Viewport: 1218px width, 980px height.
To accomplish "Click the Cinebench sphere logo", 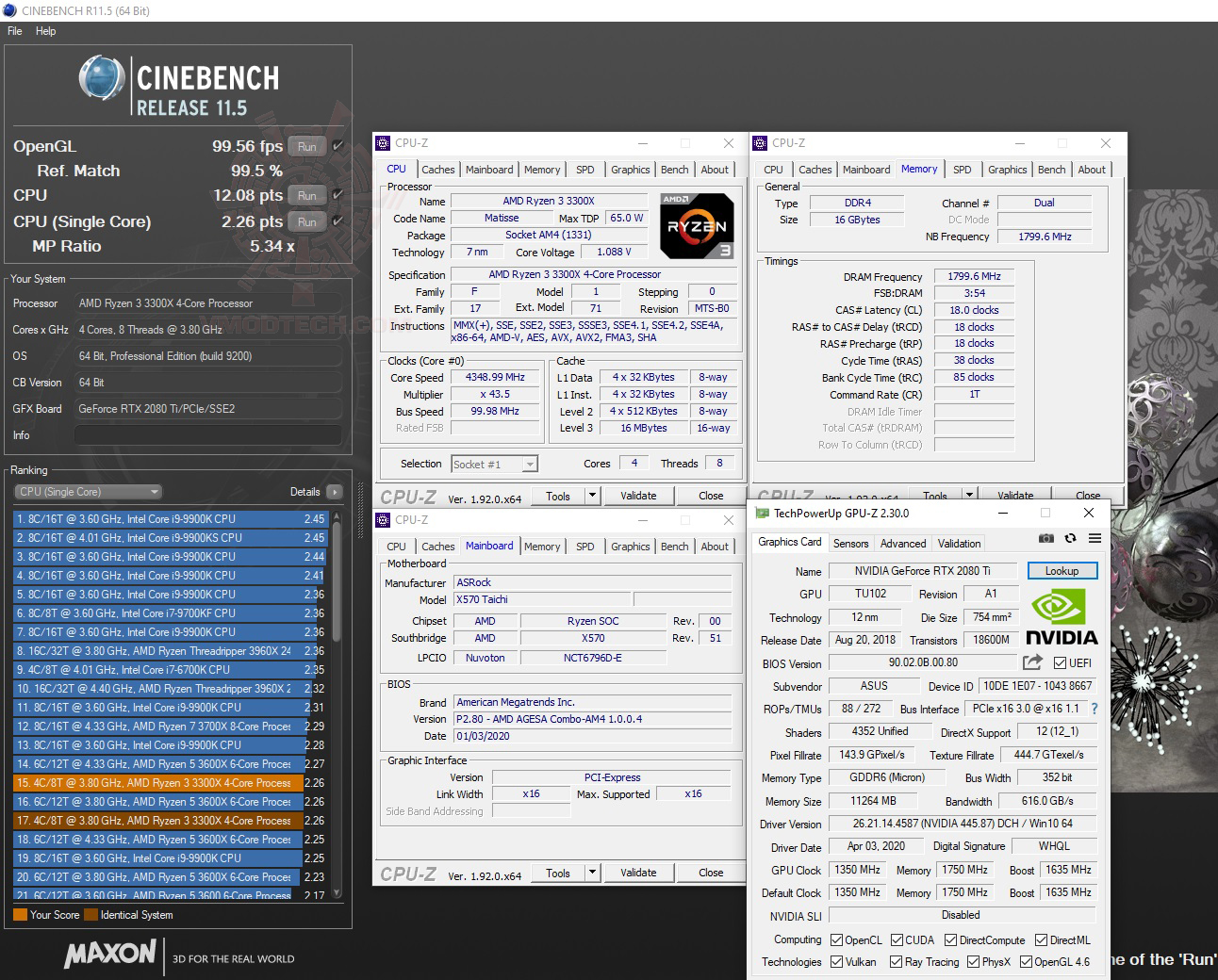I will [102, 77].
